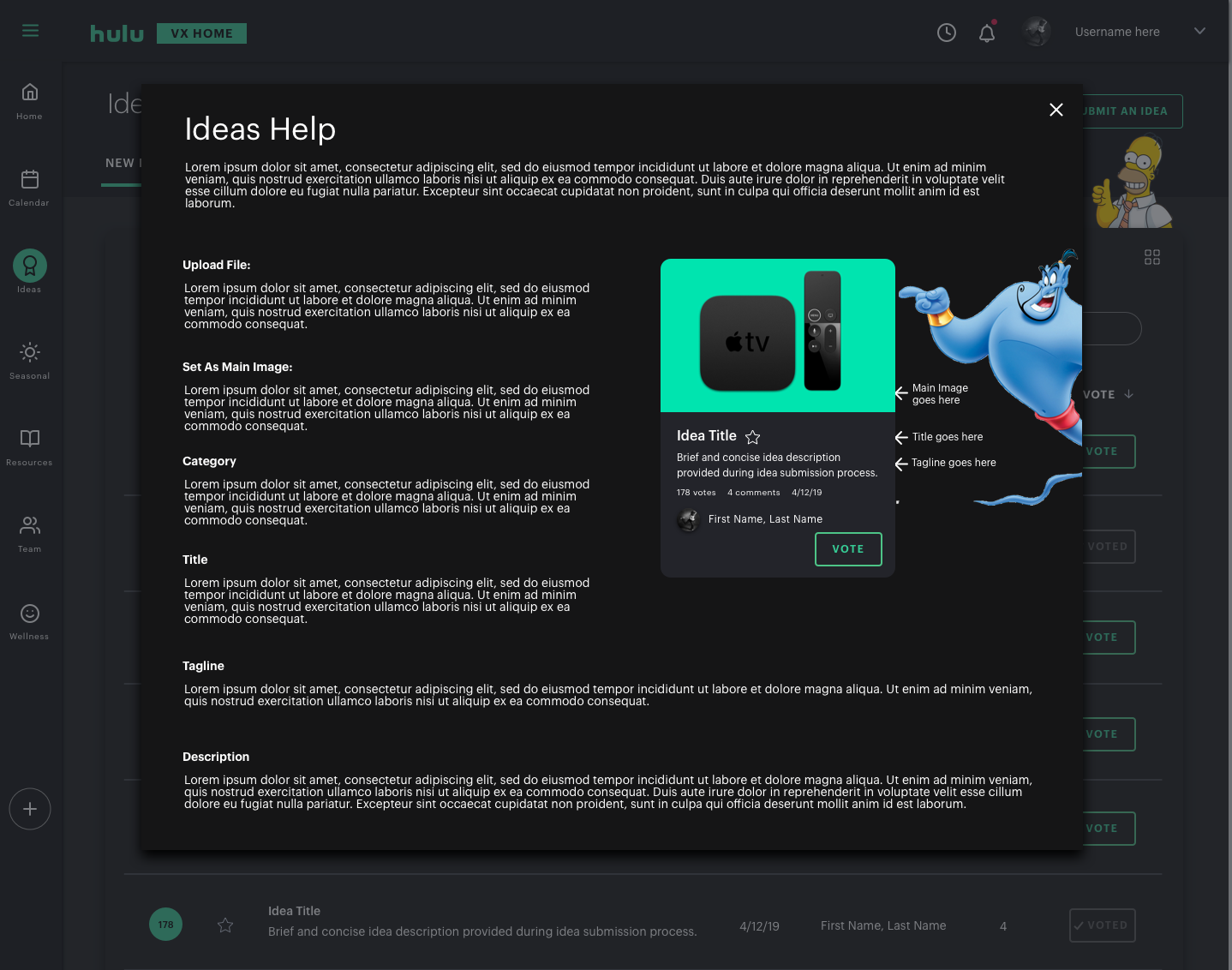Expand the username dropdown chevron
Screen dimensions: 1232x970
(x=1199, y=31)
